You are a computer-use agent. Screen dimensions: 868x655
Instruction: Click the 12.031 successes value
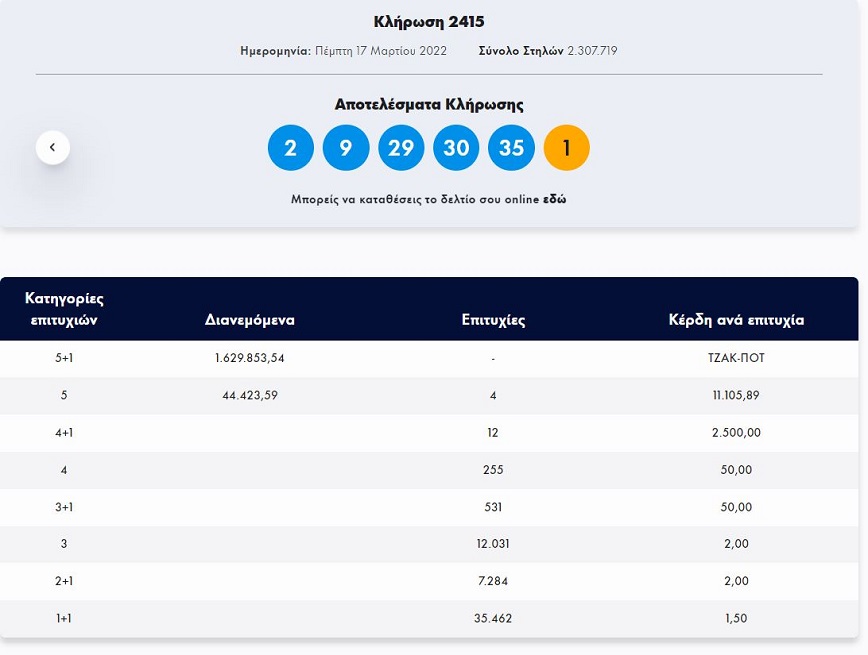point(493,544)
